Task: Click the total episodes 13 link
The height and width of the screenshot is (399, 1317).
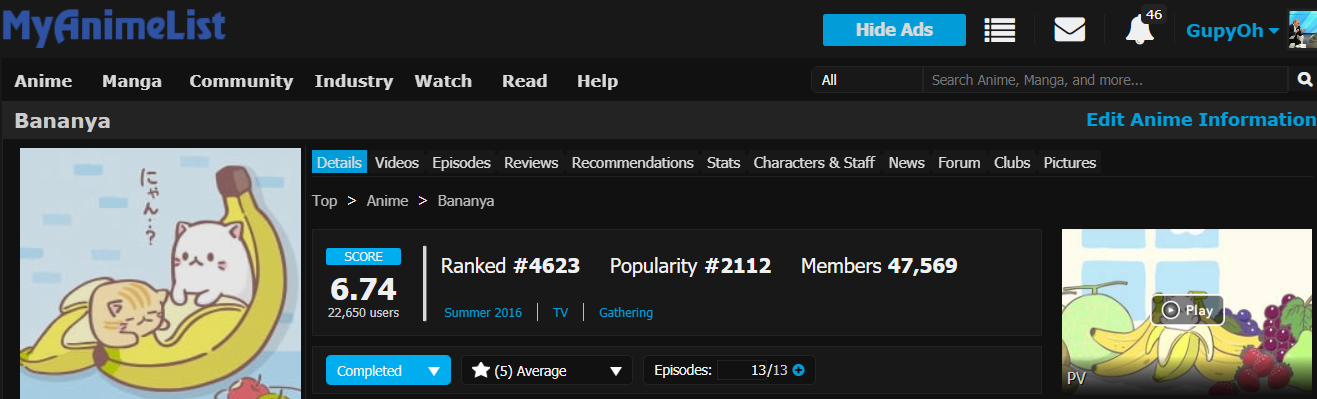Action: 779,371
